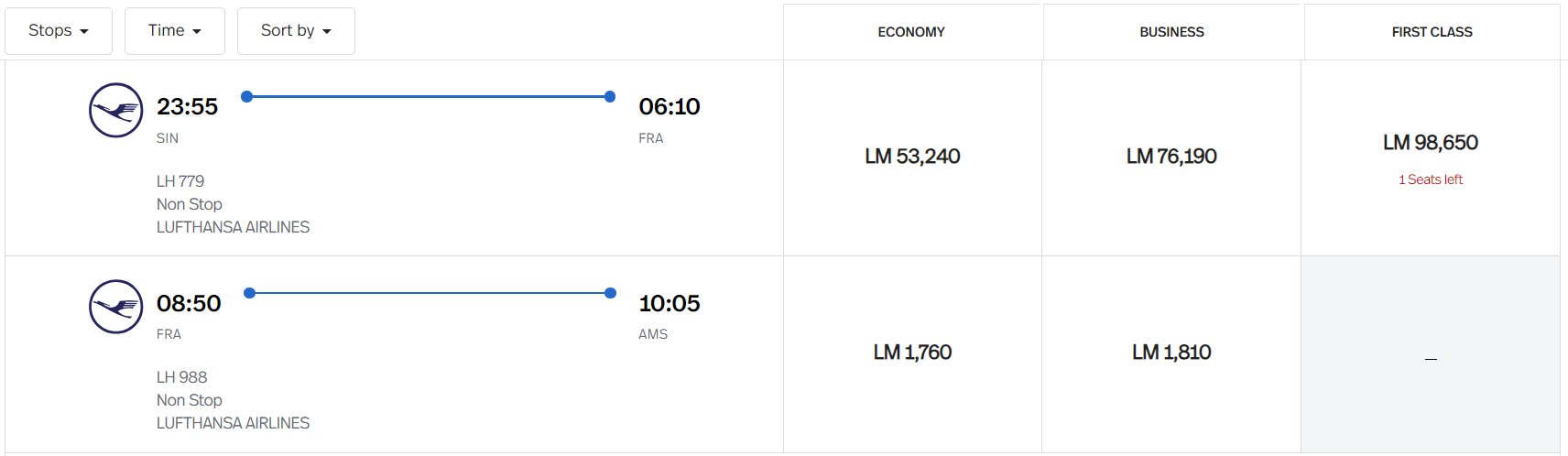Click the SIN departure dot on the route line
Screen dimensions: 1568x456
246,96
